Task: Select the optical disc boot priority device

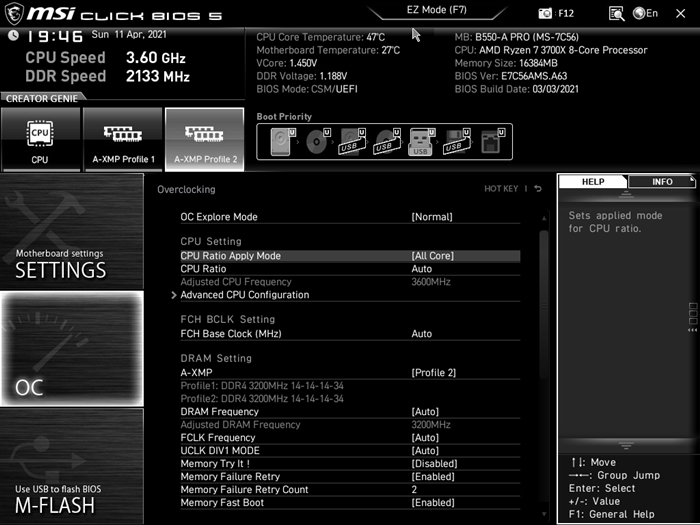Action: 318,142
